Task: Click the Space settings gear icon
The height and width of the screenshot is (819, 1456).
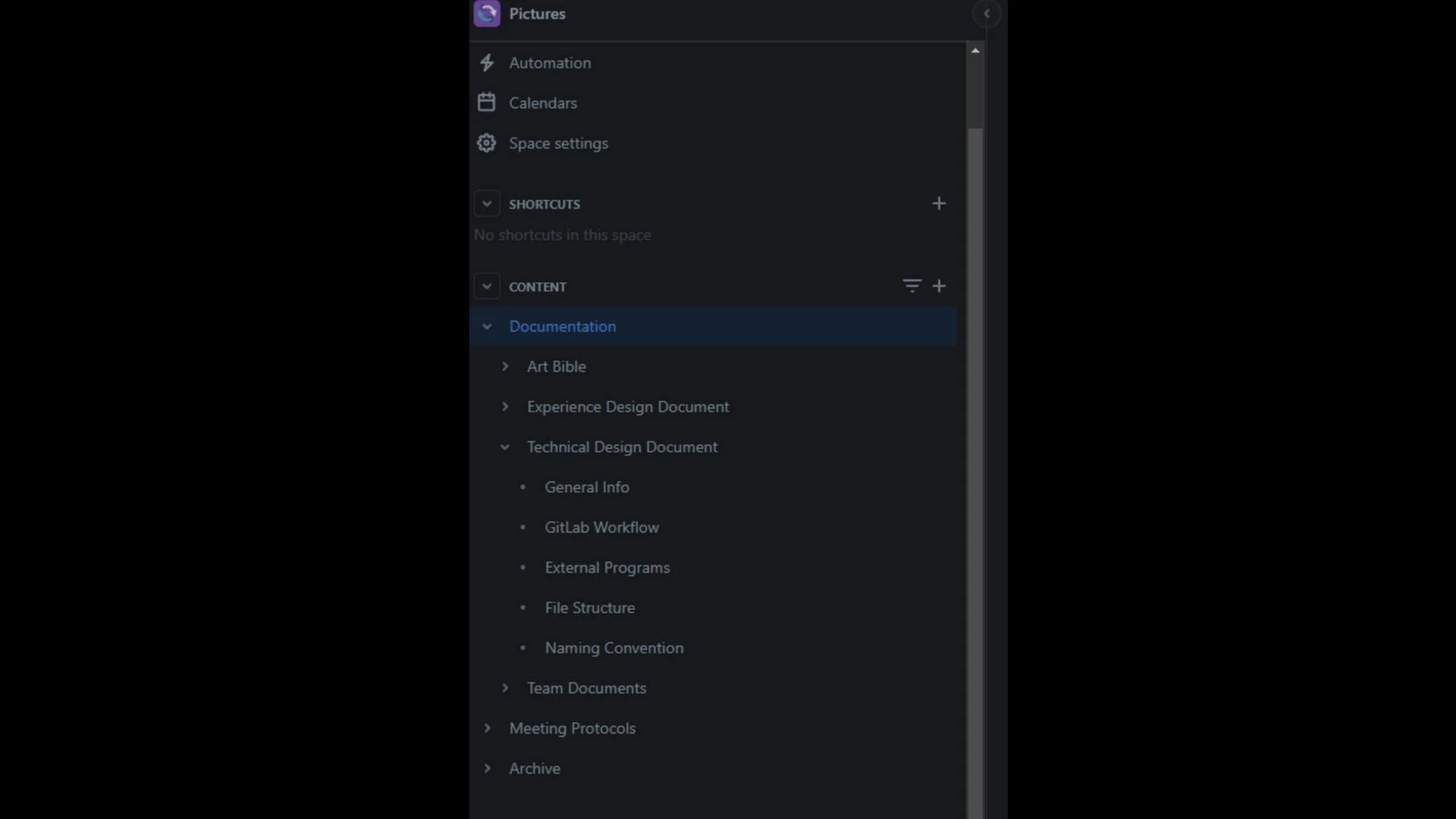Action: pyautogui.click(x=487, y=143)
